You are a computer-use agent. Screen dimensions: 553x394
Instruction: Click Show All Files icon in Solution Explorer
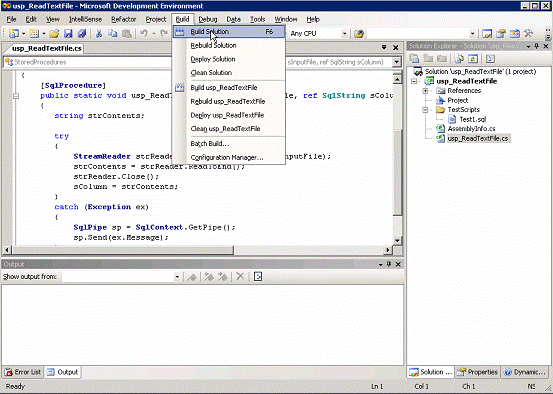click(459, 59)
